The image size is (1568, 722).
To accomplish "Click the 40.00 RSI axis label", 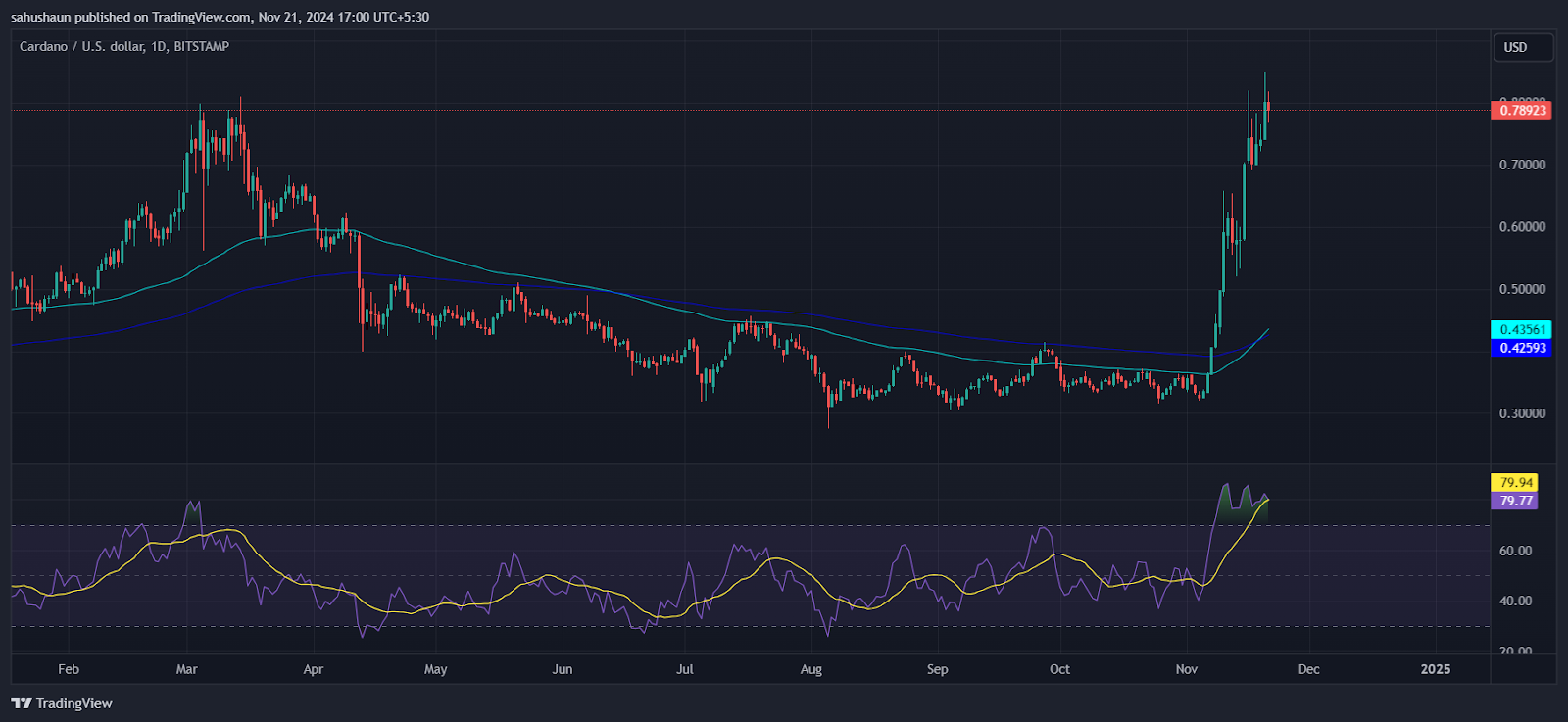I will tap(1515, 601).
